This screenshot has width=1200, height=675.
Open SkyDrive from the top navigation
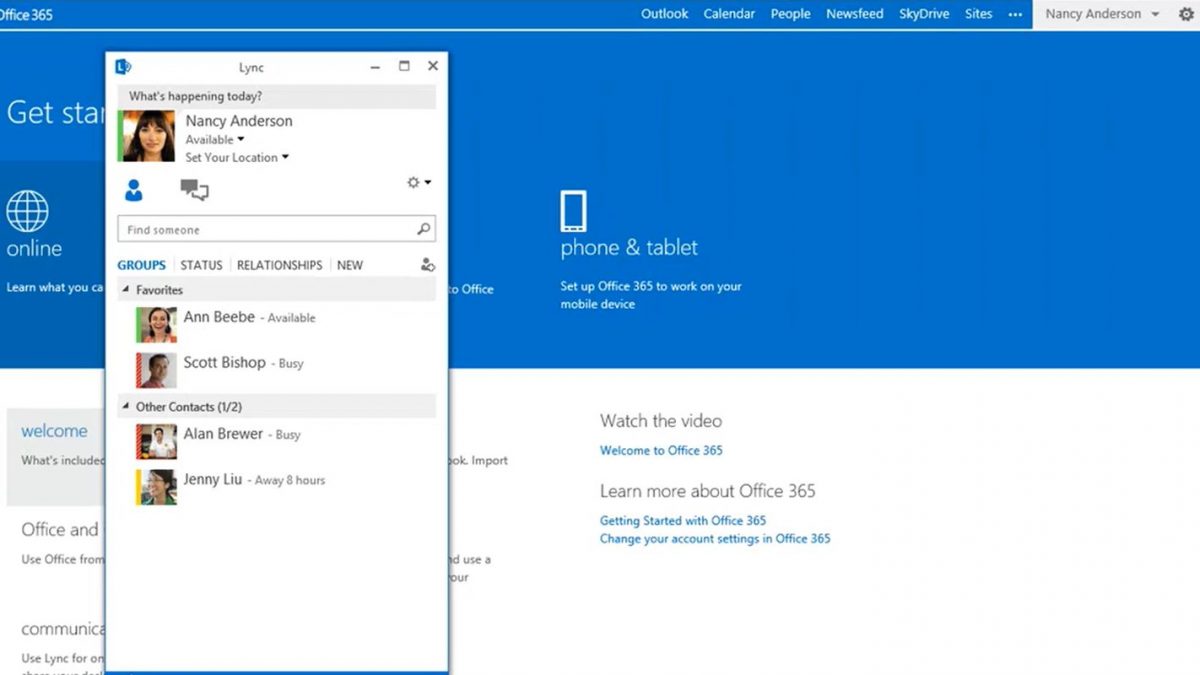click(924, 14)
